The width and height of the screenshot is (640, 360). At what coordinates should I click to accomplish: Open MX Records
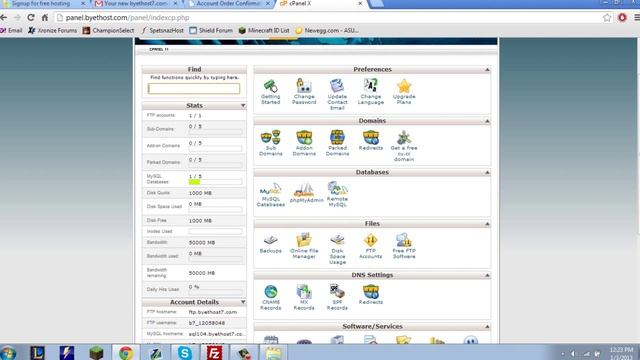[x=304, y=297]
